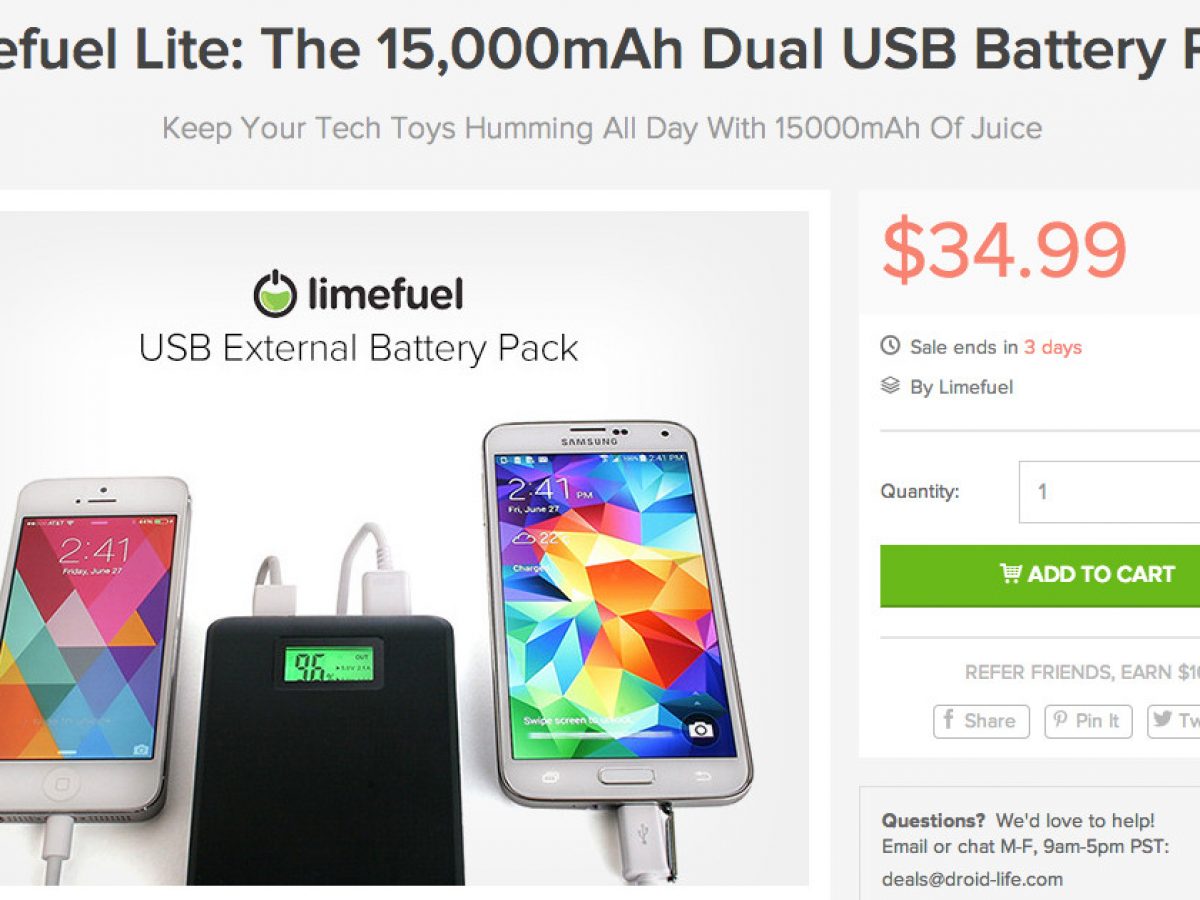Click the deals@droid-life.com email link
Image resolution: width=1200 pixels, height=900 pixels.
click(972, 880)
